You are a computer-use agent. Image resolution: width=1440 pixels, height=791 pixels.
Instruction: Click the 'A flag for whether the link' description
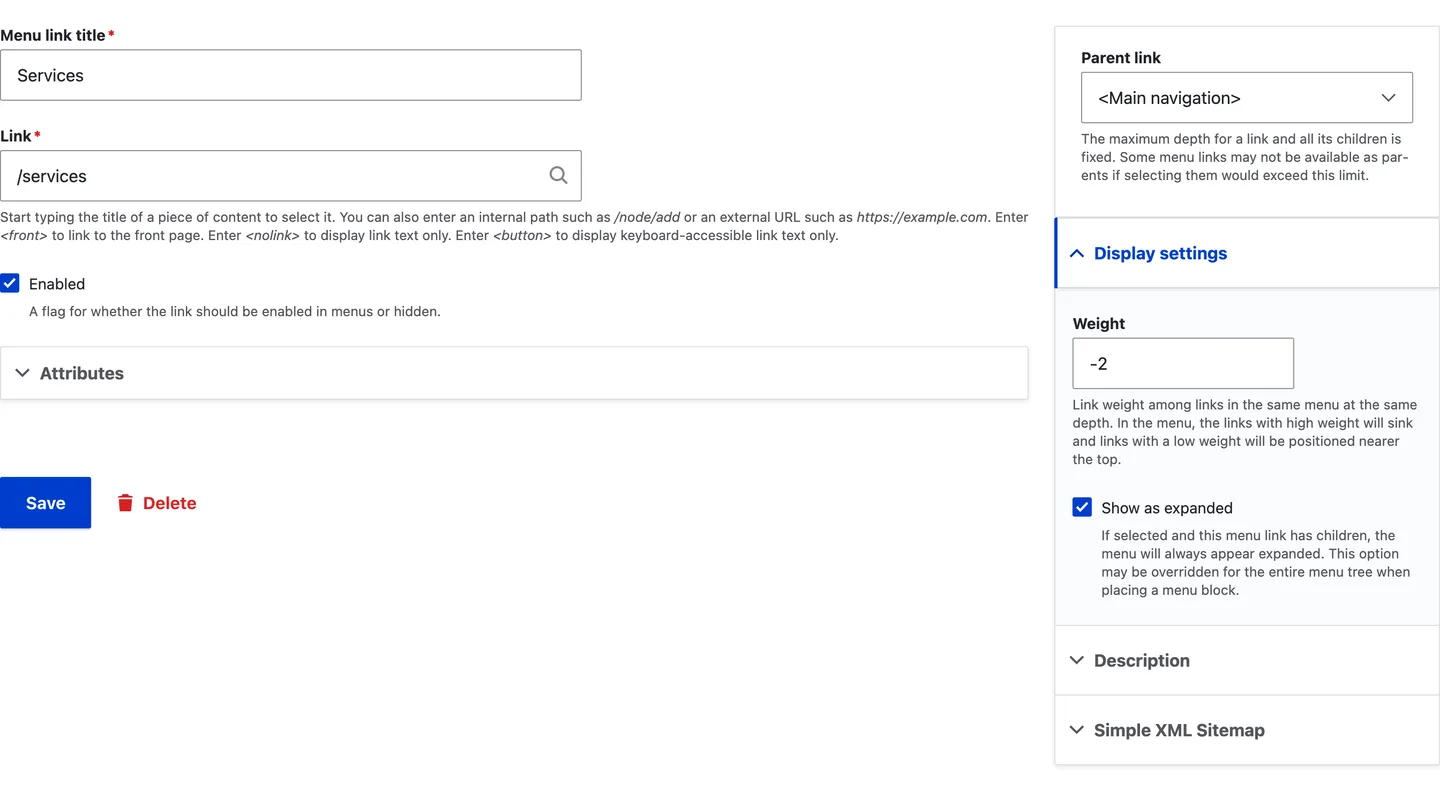(235, 311)
